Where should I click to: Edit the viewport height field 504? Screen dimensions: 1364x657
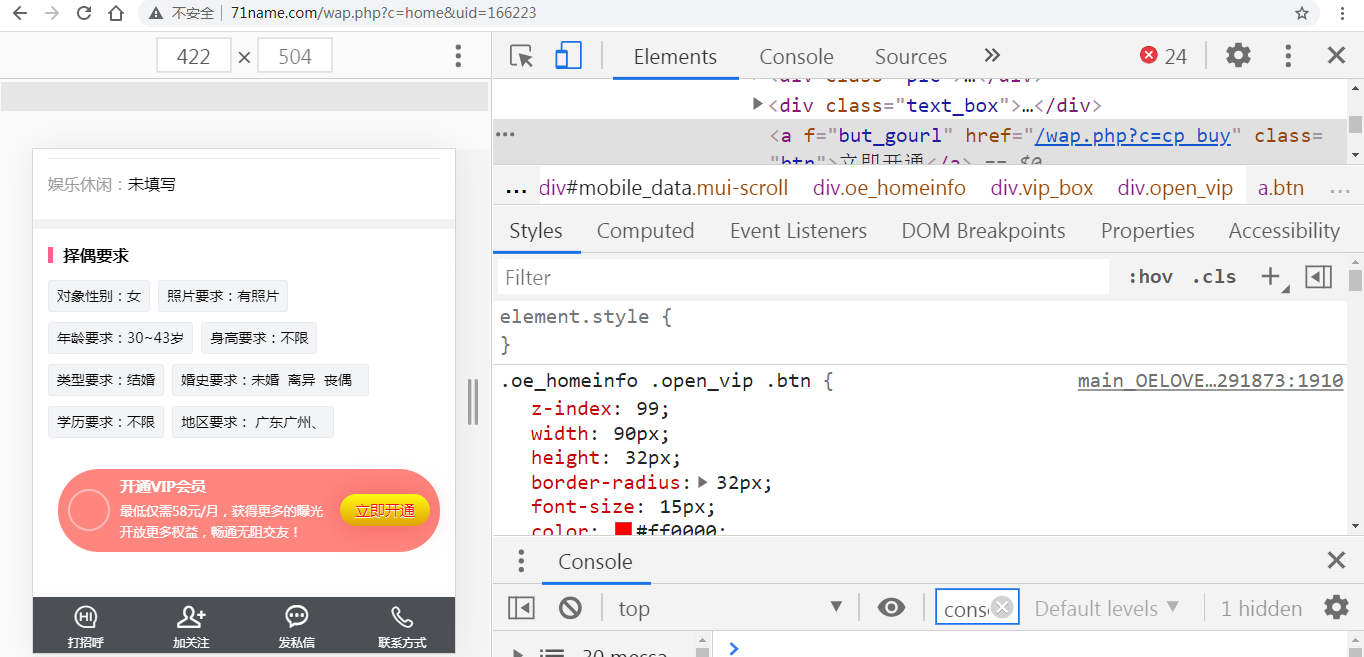295,56
